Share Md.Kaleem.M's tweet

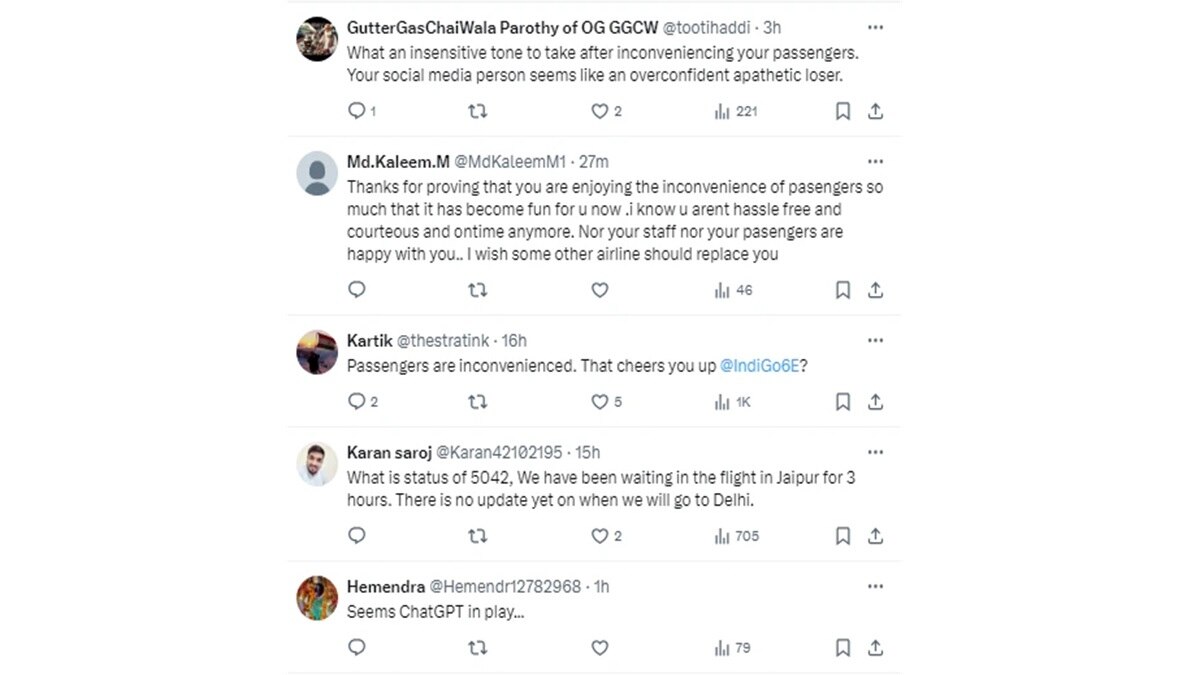coord(875,290)
